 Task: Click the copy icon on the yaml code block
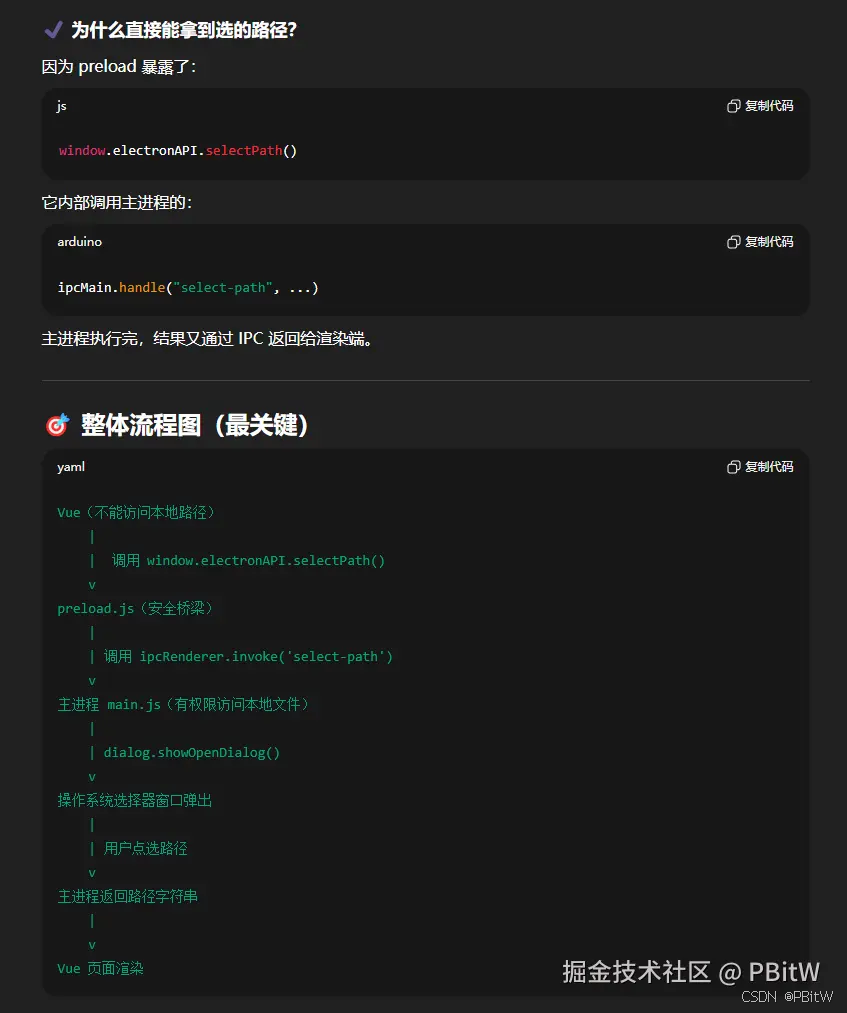pos(734,467)
